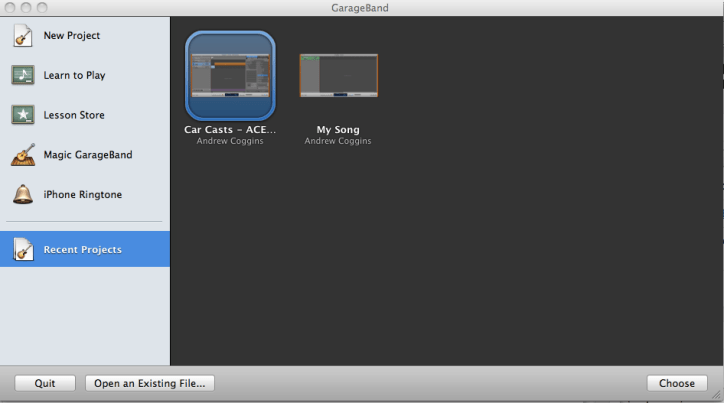Select the Recent Projects label
The image size is (724, 403).
point(83,249)
